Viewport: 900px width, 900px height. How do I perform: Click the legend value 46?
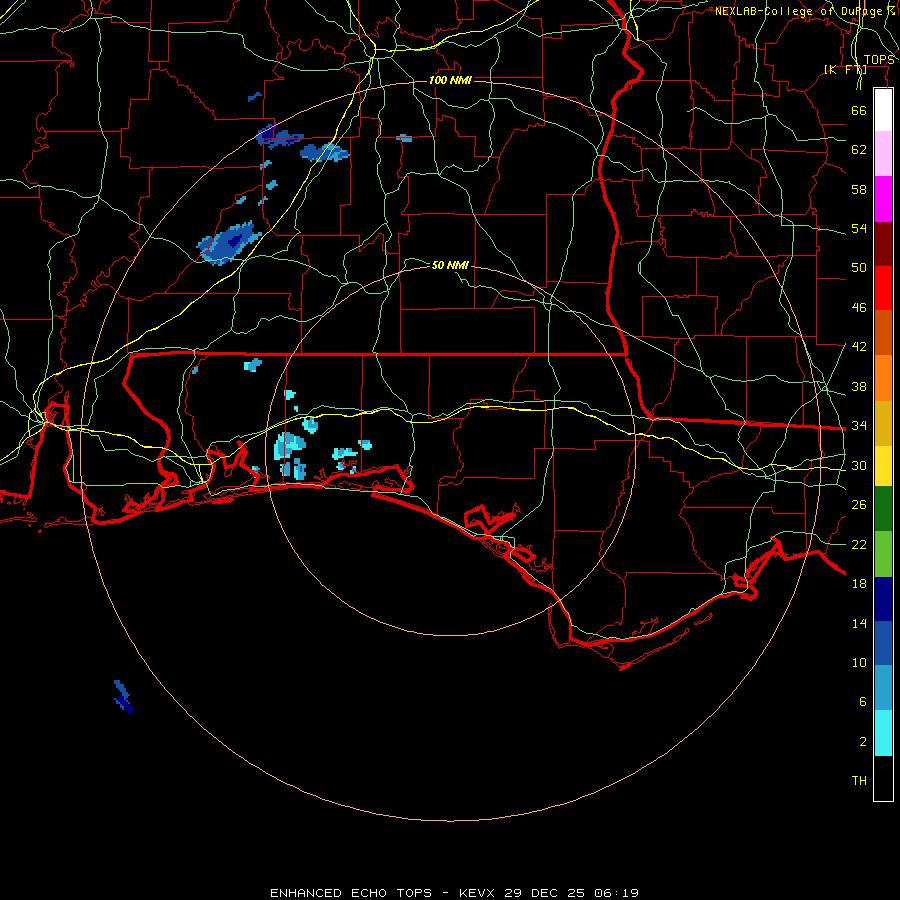(859, 308)
